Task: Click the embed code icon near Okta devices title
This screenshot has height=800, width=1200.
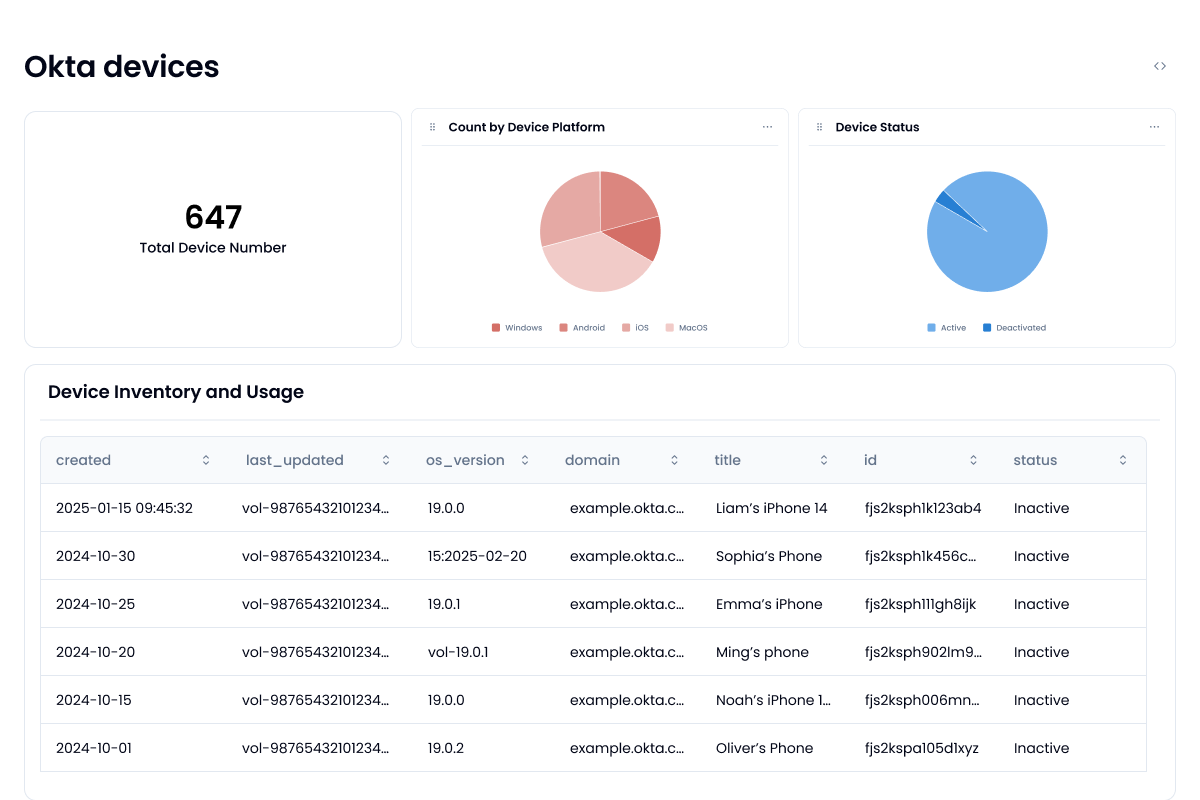Action: 1160,65
